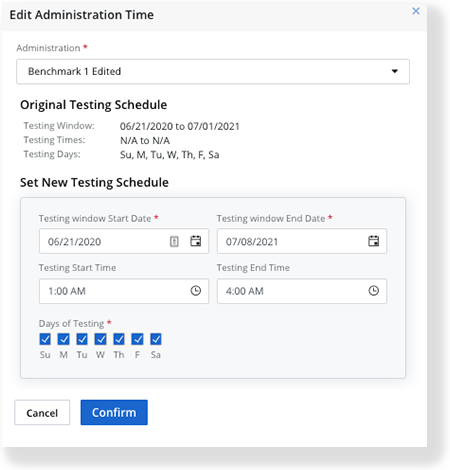Image resolution: width=450 pixels, height=470 pixels.
Task: Open clock picker for Testing Start Time
Action: click(196, 291)
